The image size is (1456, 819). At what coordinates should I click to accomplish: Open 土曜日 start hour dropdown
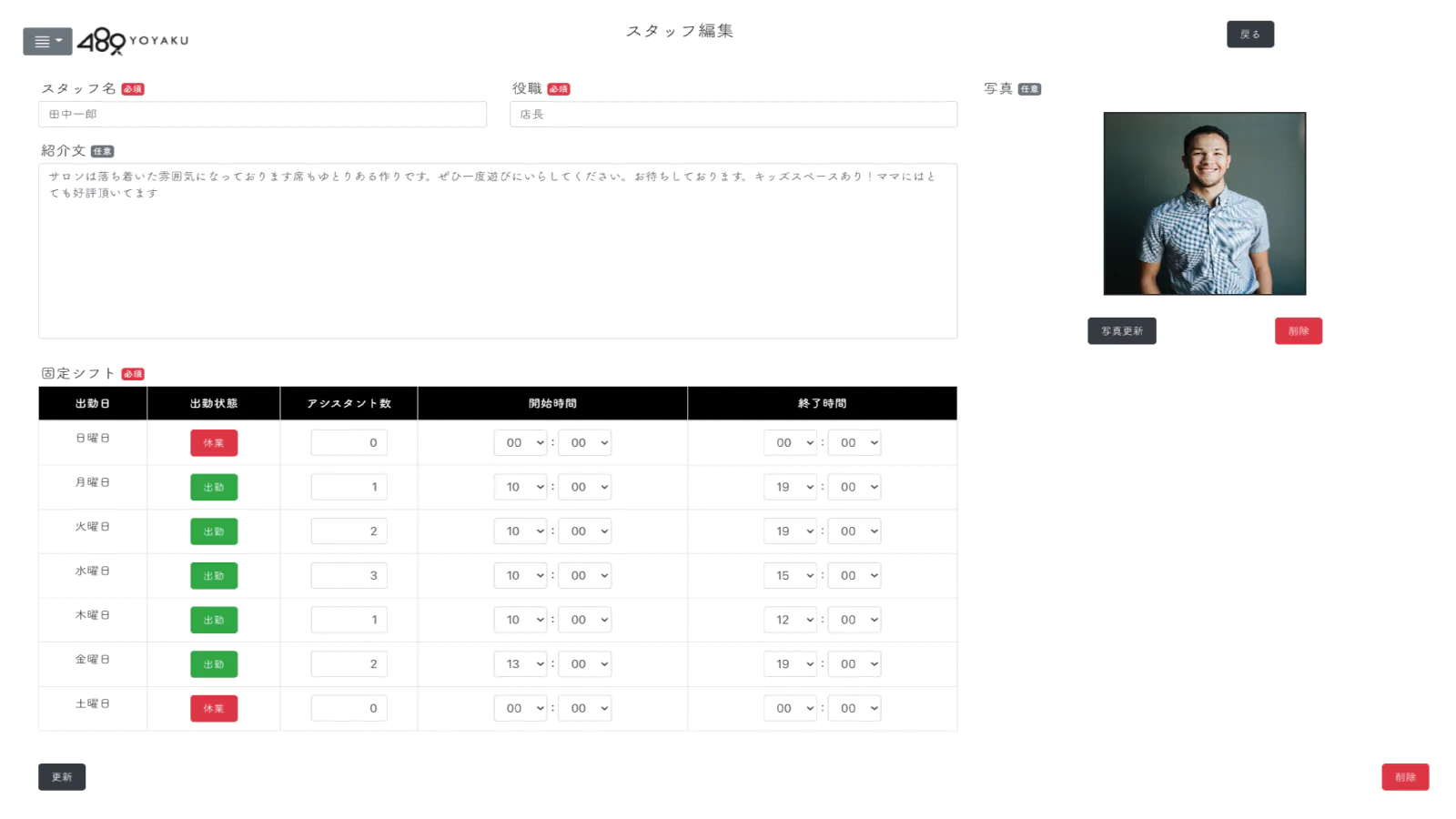[x=521, y=709]
